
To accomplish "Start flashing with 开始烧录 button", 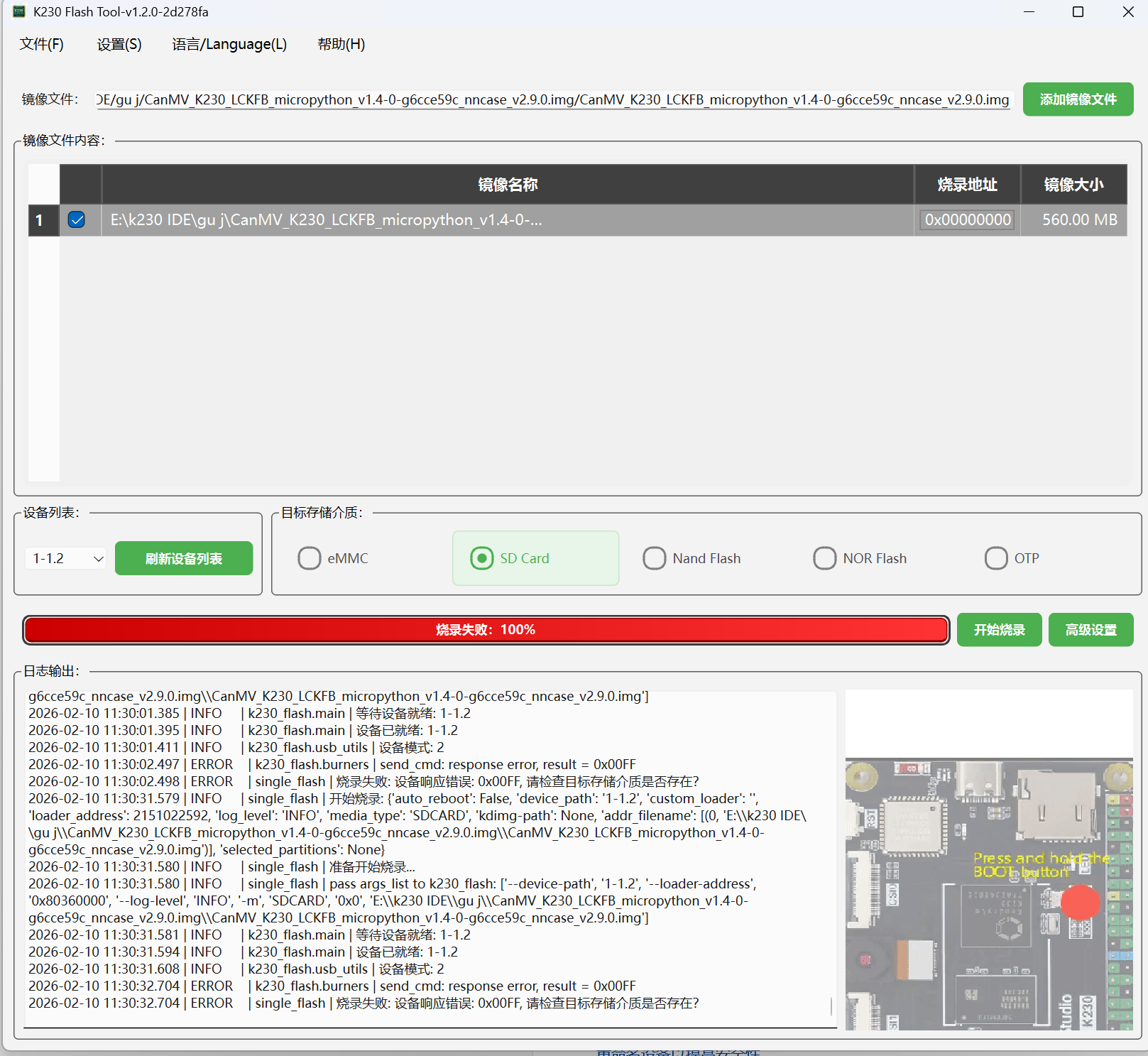I will (999, 630).
